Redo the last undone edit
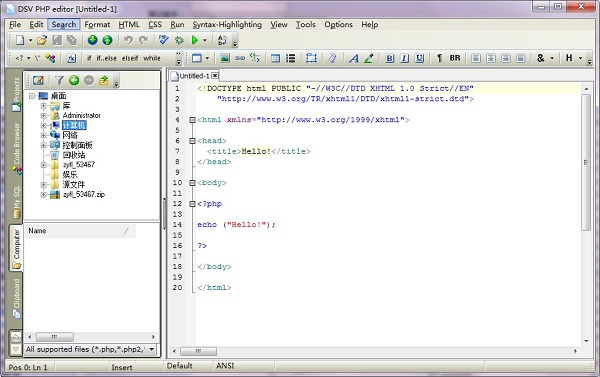 [143, 40]
